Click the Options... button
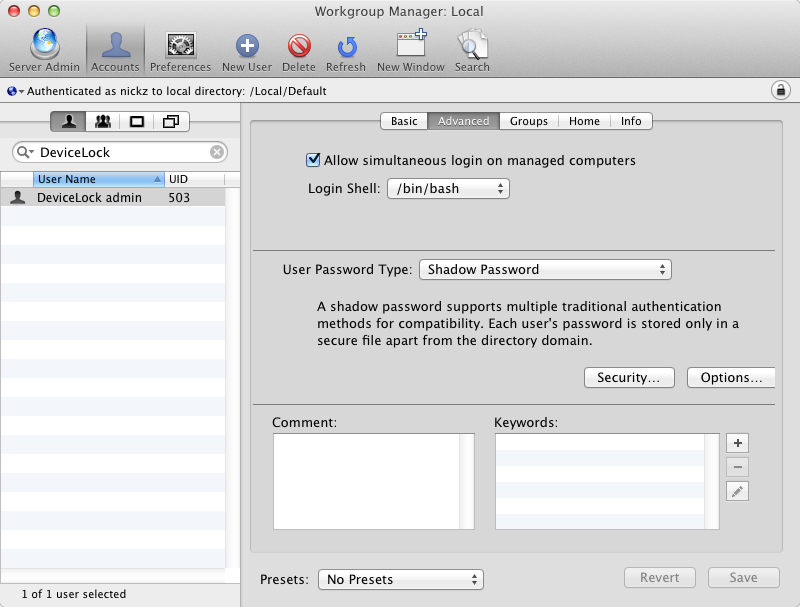The width and height of the screenshot is (800, 607). tap(731, 378)
